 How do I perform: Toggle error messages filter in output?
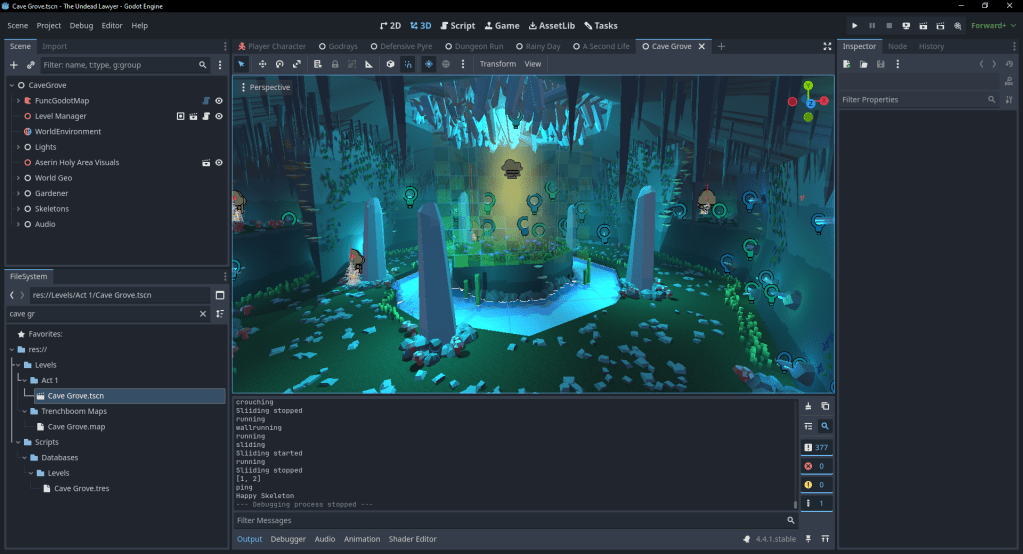pyautogui.click(x=816, y=466)
